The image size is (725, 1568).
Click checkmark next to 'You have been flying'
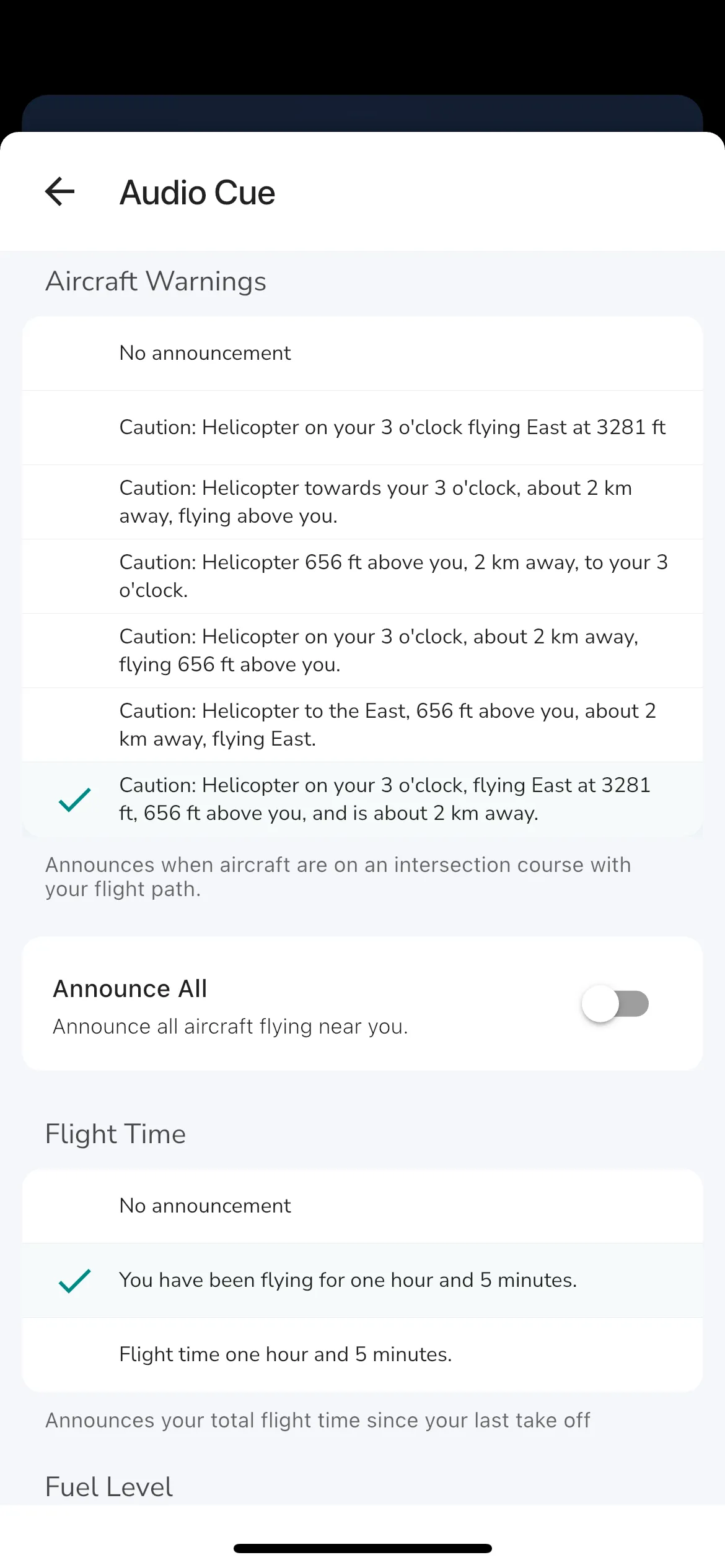pyautogui.click(x=74, y=1280)
